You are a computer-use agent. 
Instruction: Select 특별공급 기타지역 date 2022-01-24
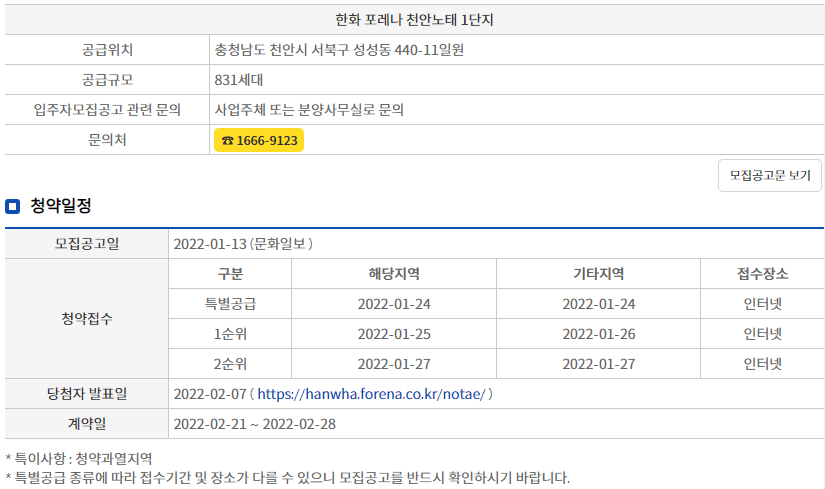598,304
